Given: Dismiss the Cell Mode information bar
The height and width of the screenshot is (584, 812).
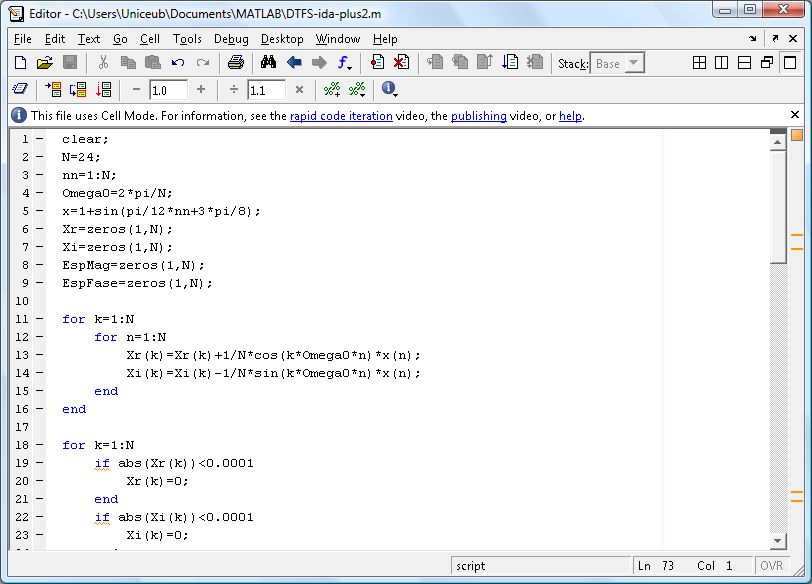Looking at the screenshot, I should click(795, 114).
